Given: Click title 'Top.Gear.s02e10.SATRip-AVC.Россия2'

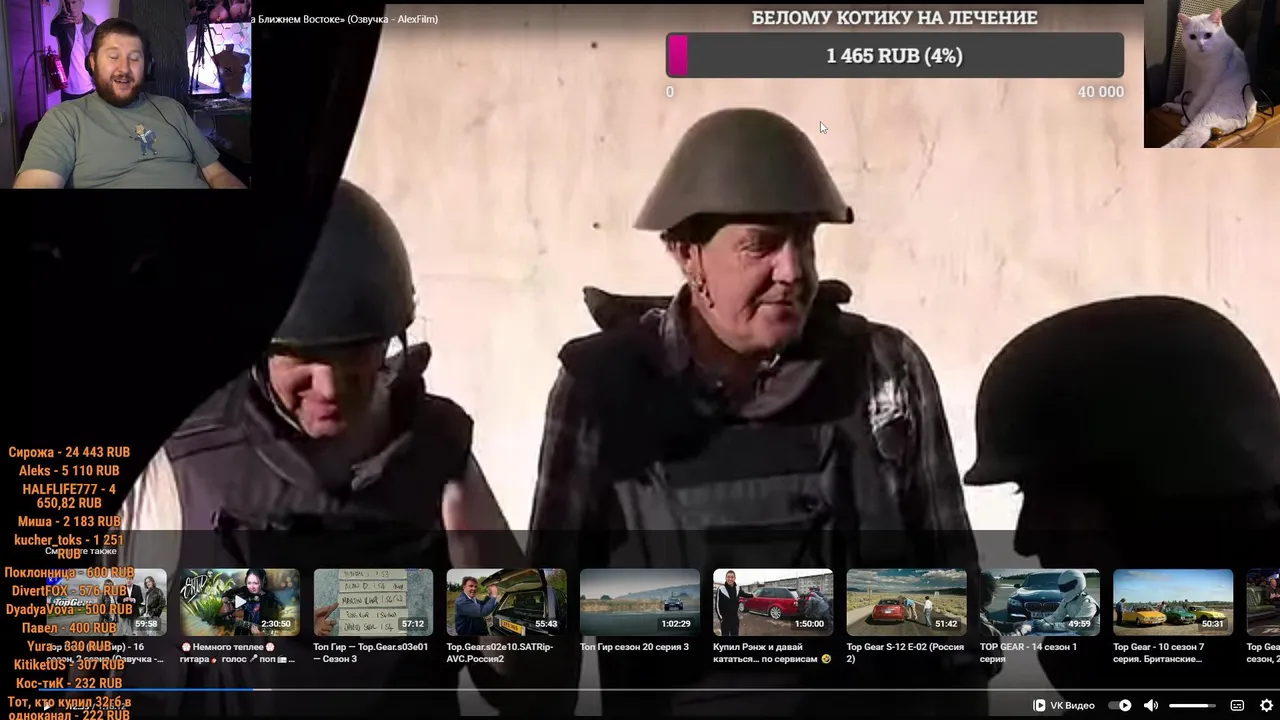Looking at the screenshot, I should pos(500,653).
